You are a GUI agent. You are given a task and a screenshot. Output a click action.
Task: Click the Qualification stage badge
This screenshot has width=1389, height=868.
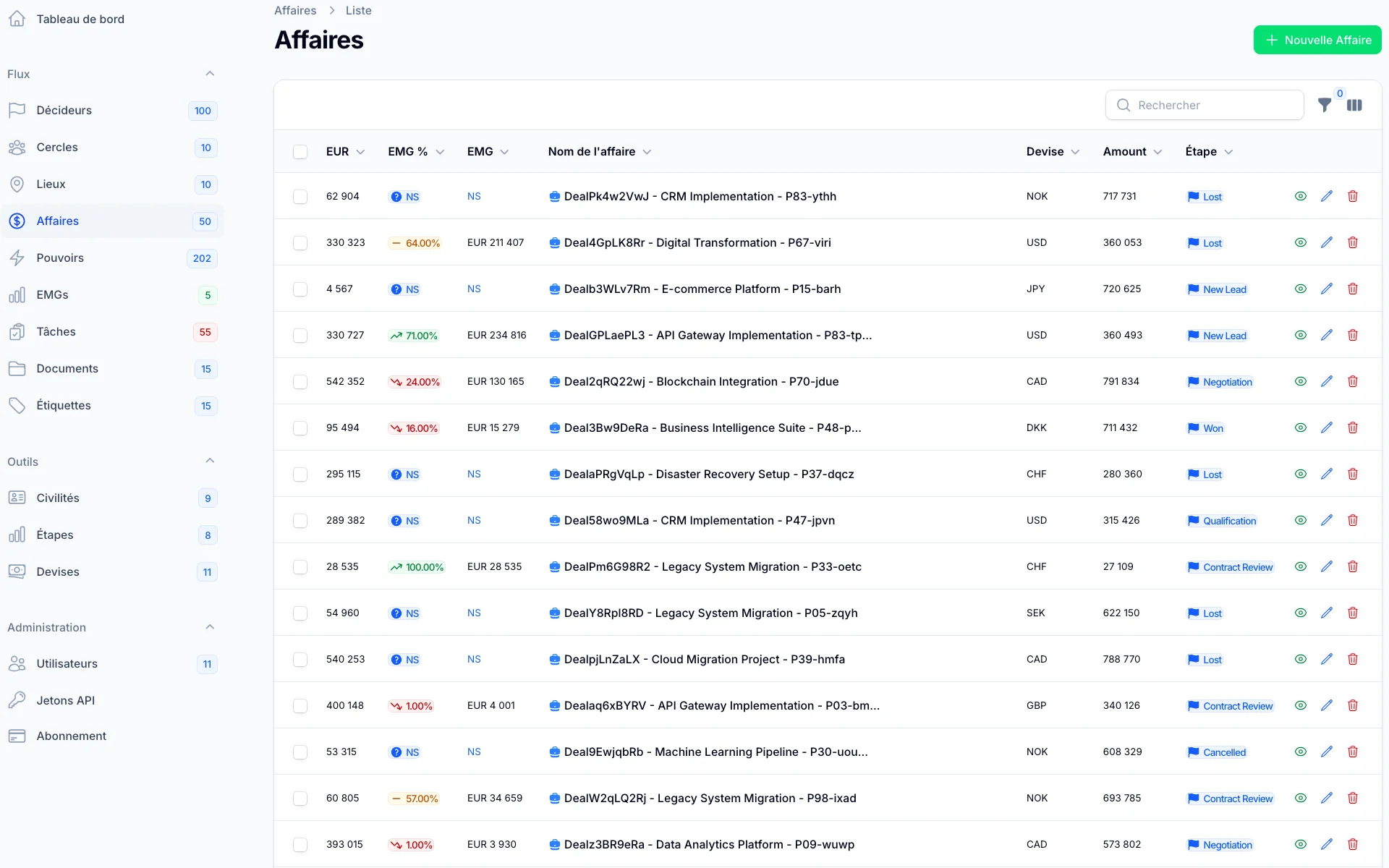pos(1221,521)
